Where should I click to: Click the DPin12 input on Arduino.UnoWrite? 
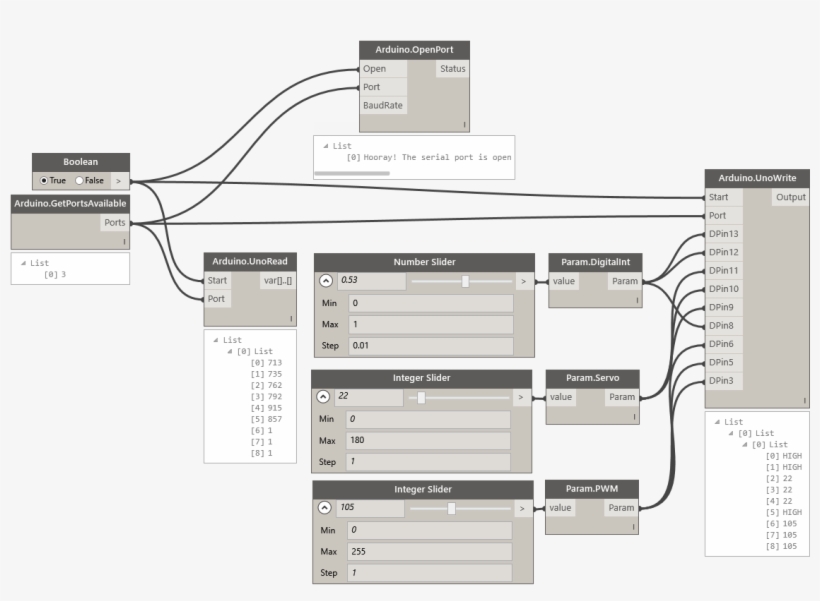[724, 252]
